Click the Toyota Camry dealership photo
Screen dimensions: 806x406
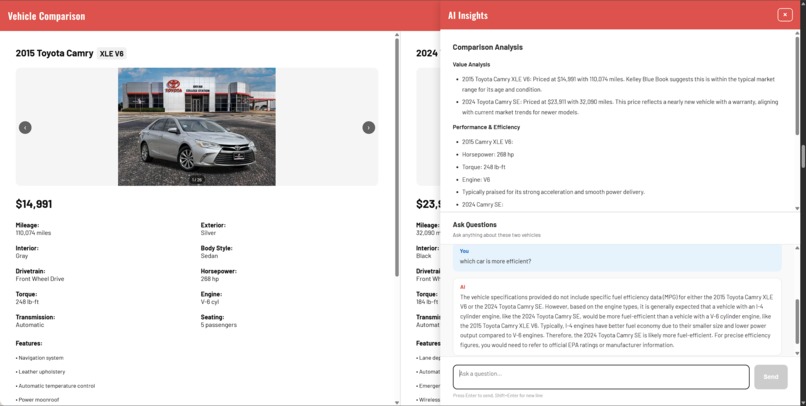(197, 126)
